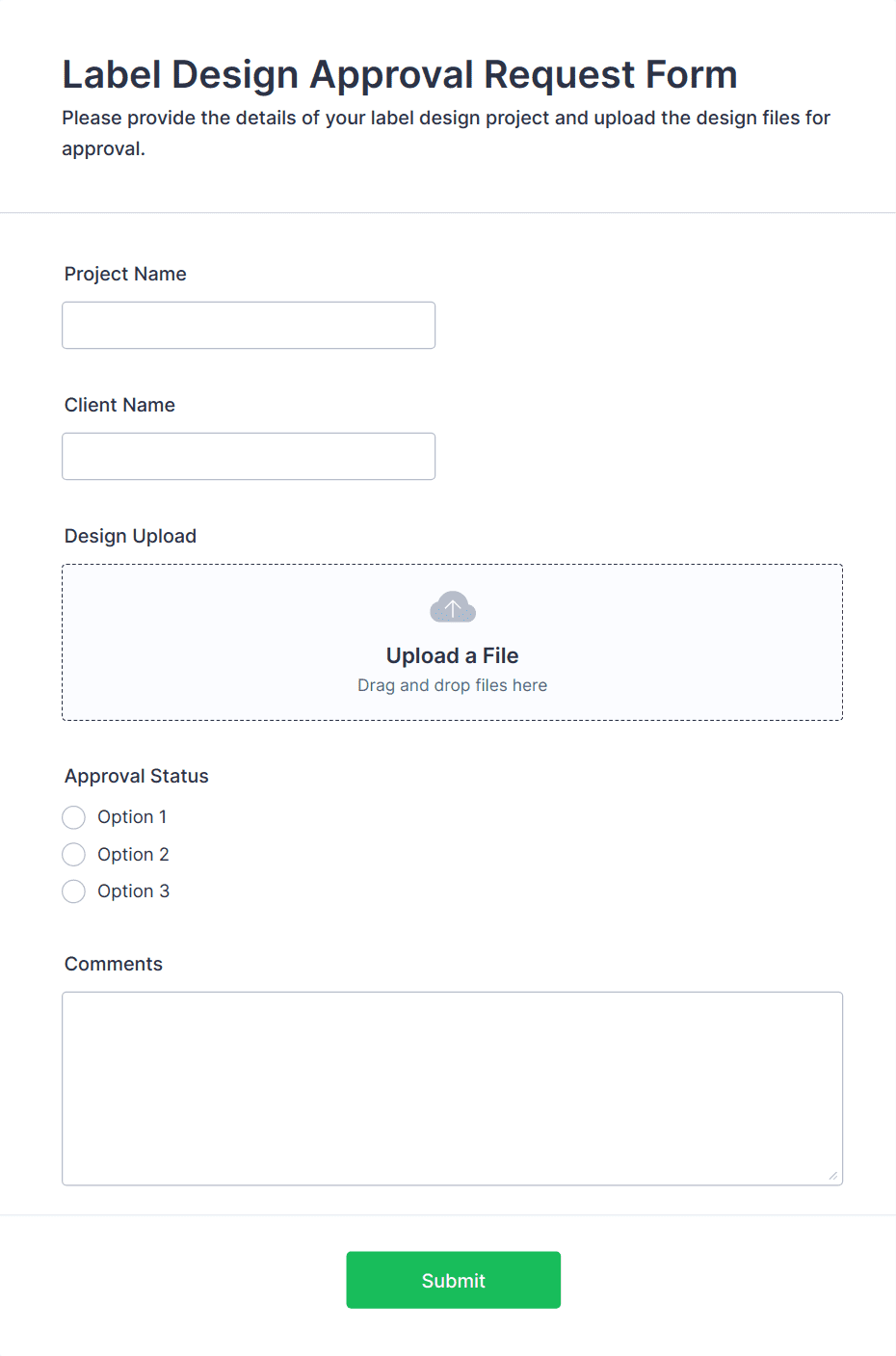Click the "Project Name" label
Image resolution: width=896 pixels, height=1356 pixels.
click(125, 274)
